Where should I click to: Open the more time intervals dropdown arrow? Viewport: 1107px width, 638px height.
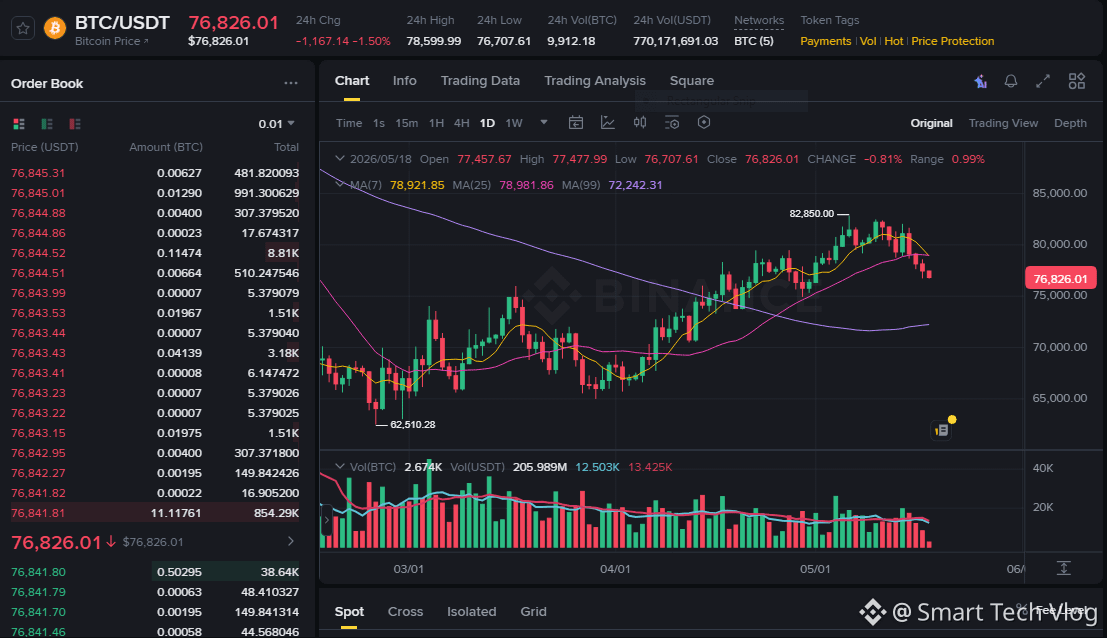544,123
